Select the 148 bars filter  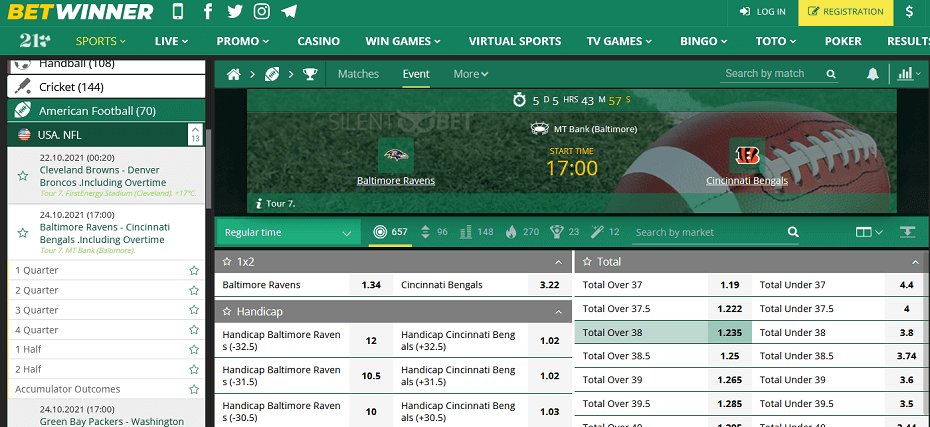click(x=466, y=232)
